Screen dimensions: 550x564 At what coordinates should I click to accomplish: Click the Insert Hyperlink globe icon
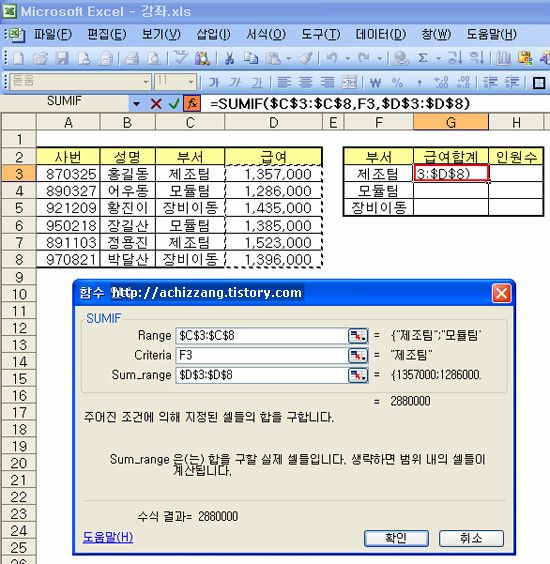tap(401, 58)
